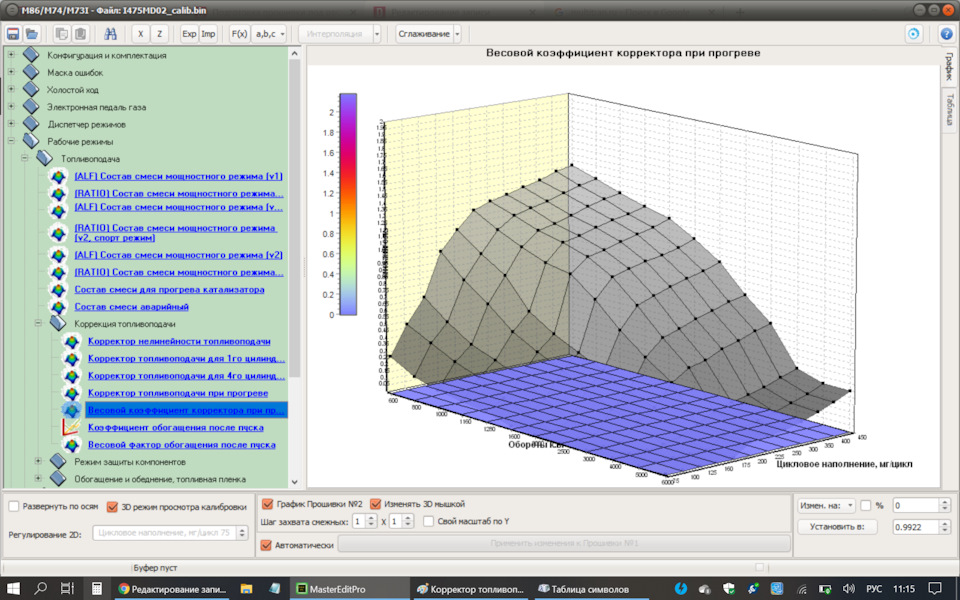The image size is (960, 600).
Task: Expand the 'Диспетчер режимов' tree node
Action: [11, 123]
